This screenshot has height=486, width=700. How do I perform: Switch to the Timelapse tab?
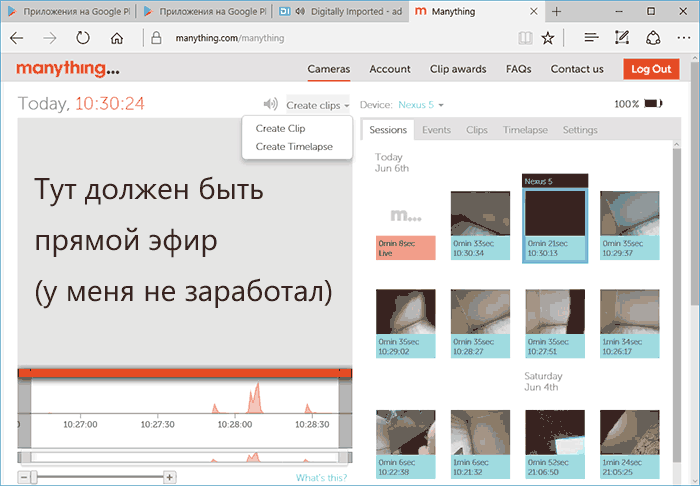525,130
